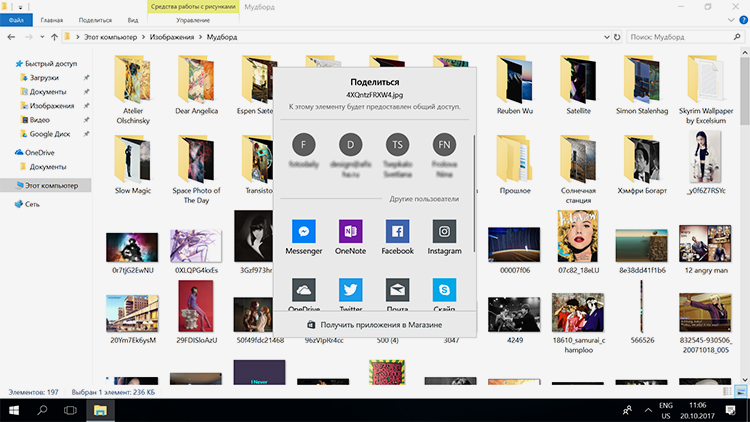This screenshot has width=750, height=422.
Task: Switch to details view icon
Action: pos(728,392)
